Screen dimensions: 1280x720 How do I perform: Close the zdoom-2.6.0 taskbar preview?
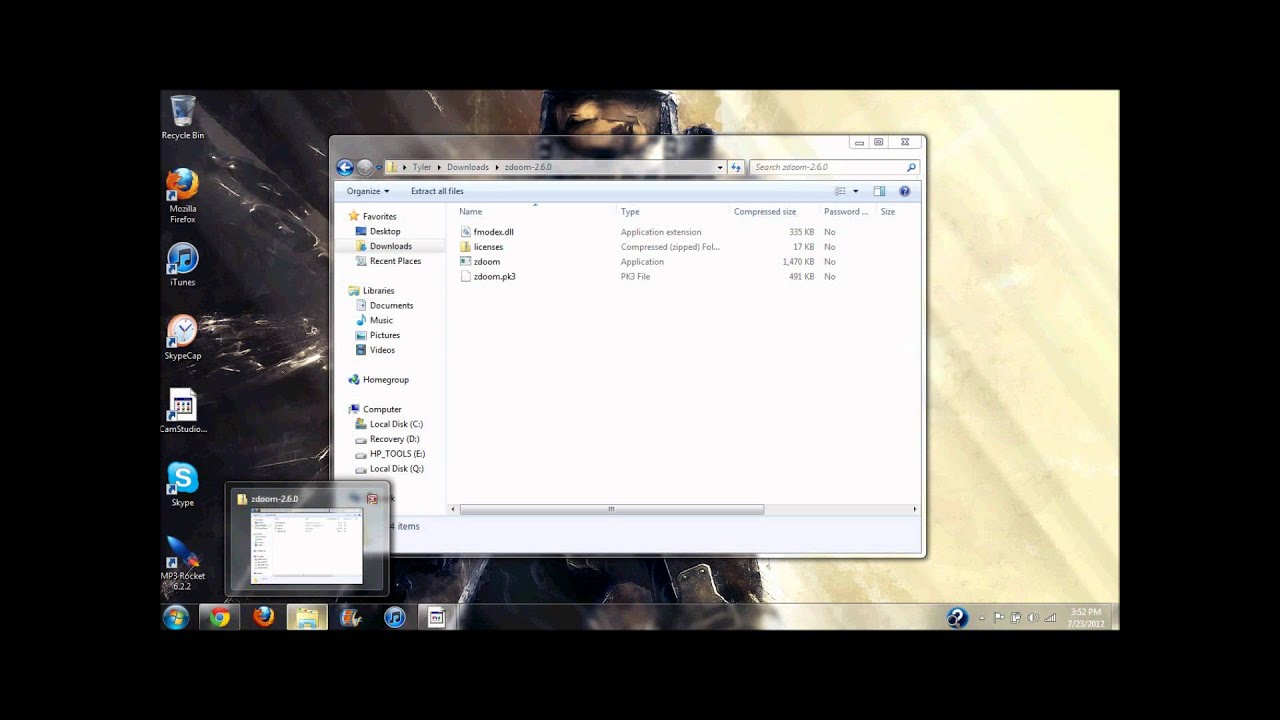(x=372, y=499)
